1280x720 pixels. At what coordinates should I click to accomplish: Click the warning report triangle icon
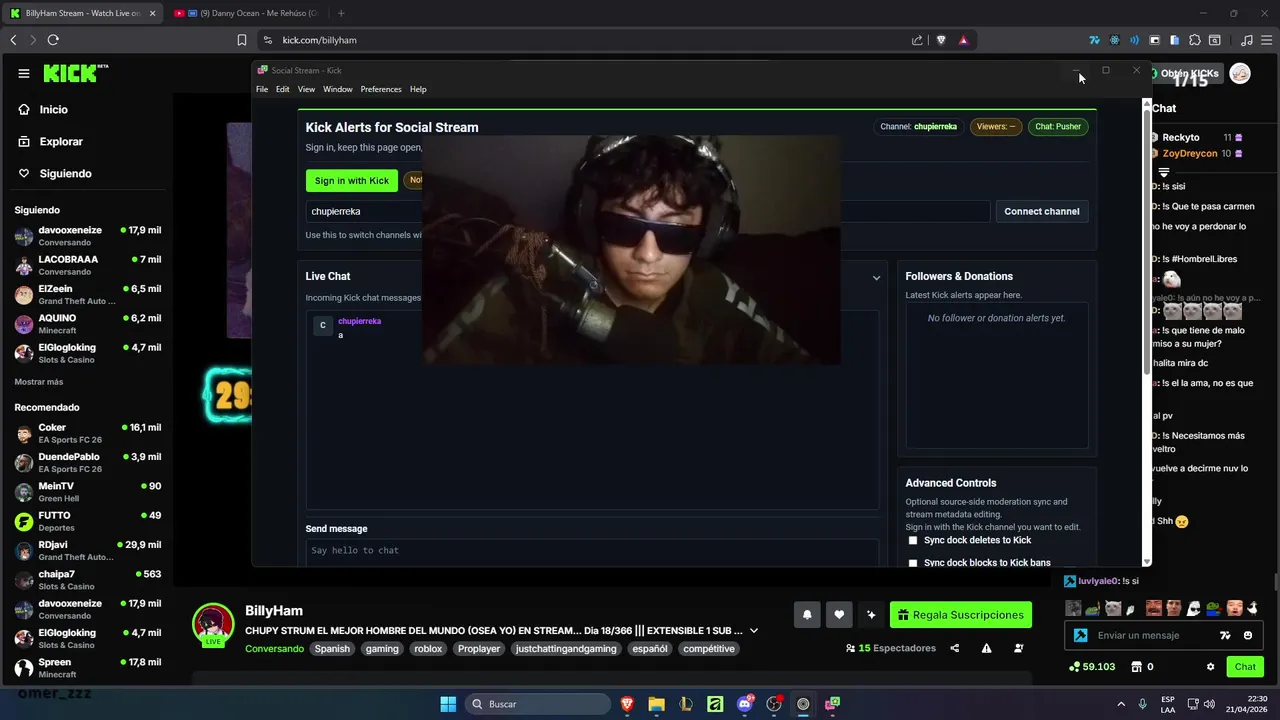point(986,648)
